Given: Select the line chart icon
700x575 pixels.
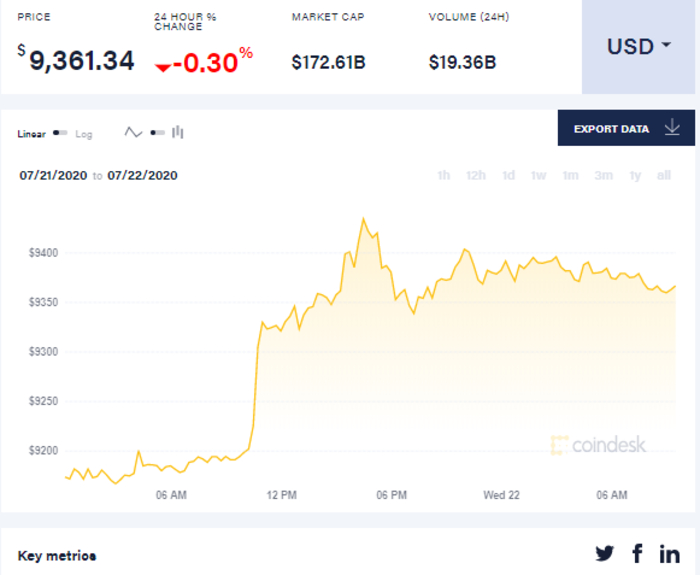Looking at the screenshot, I should pyautogui.click(x=133, y=132).
